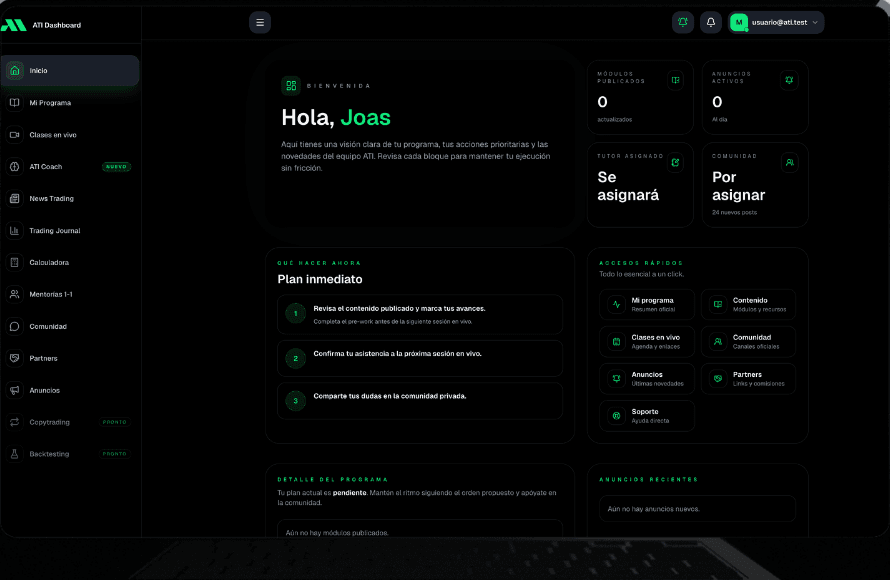890x580 pixels.
Task: Select plan step 2 Confirma tu asistencia
Action: point(420,358)
